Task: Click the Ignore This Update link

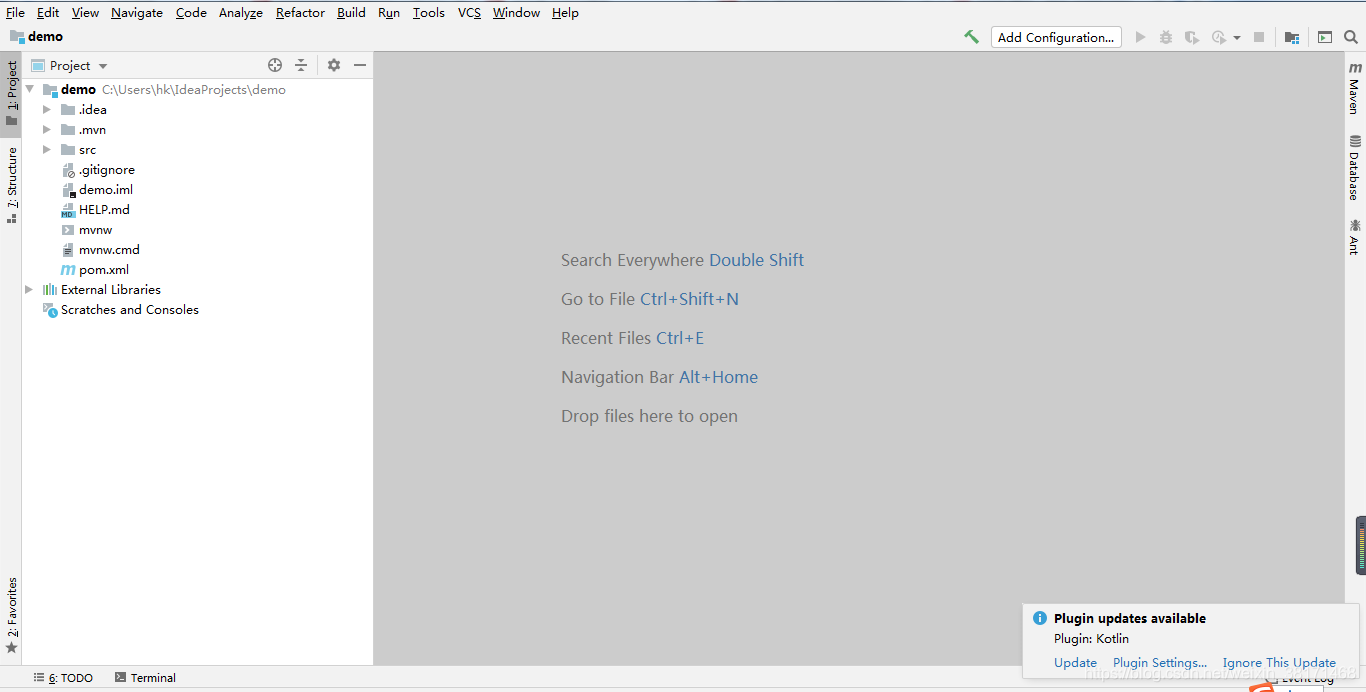Action: 1279,662
